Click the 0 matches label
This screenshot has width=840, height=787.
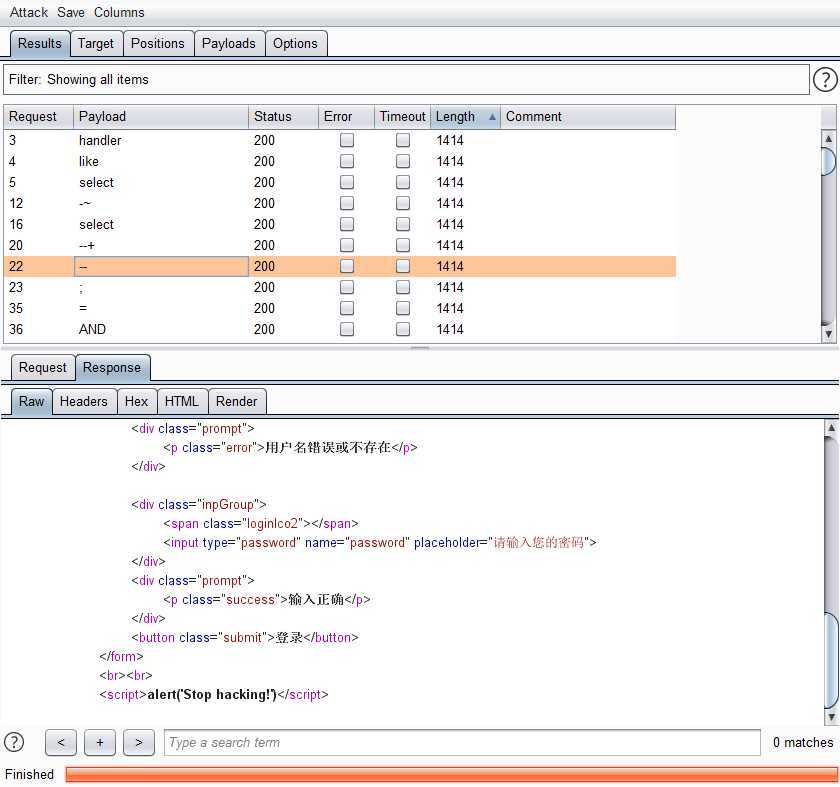(x=803, y=743)
